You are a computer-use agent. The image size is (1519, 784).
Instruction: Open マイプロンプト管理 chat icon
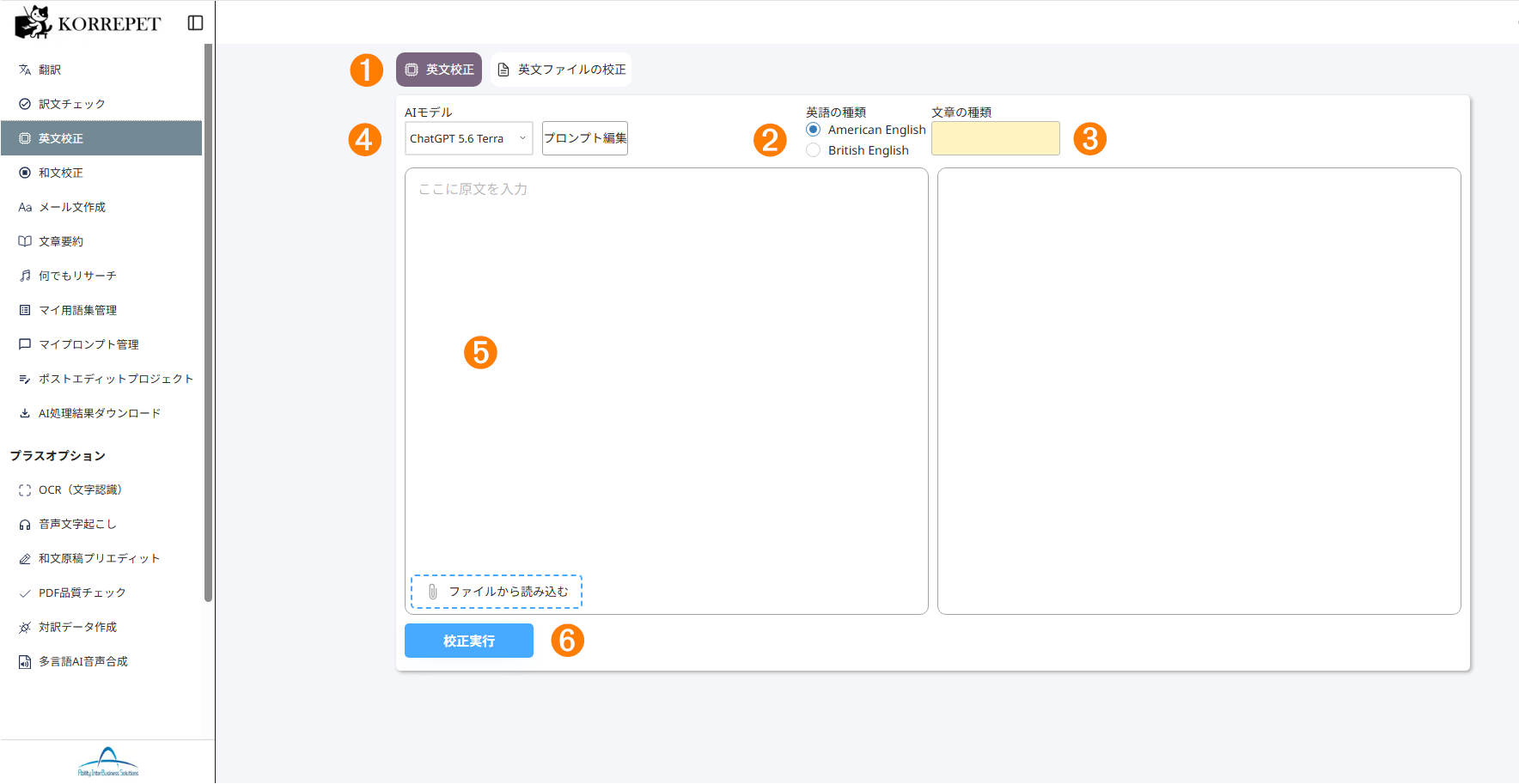[25, 344]
